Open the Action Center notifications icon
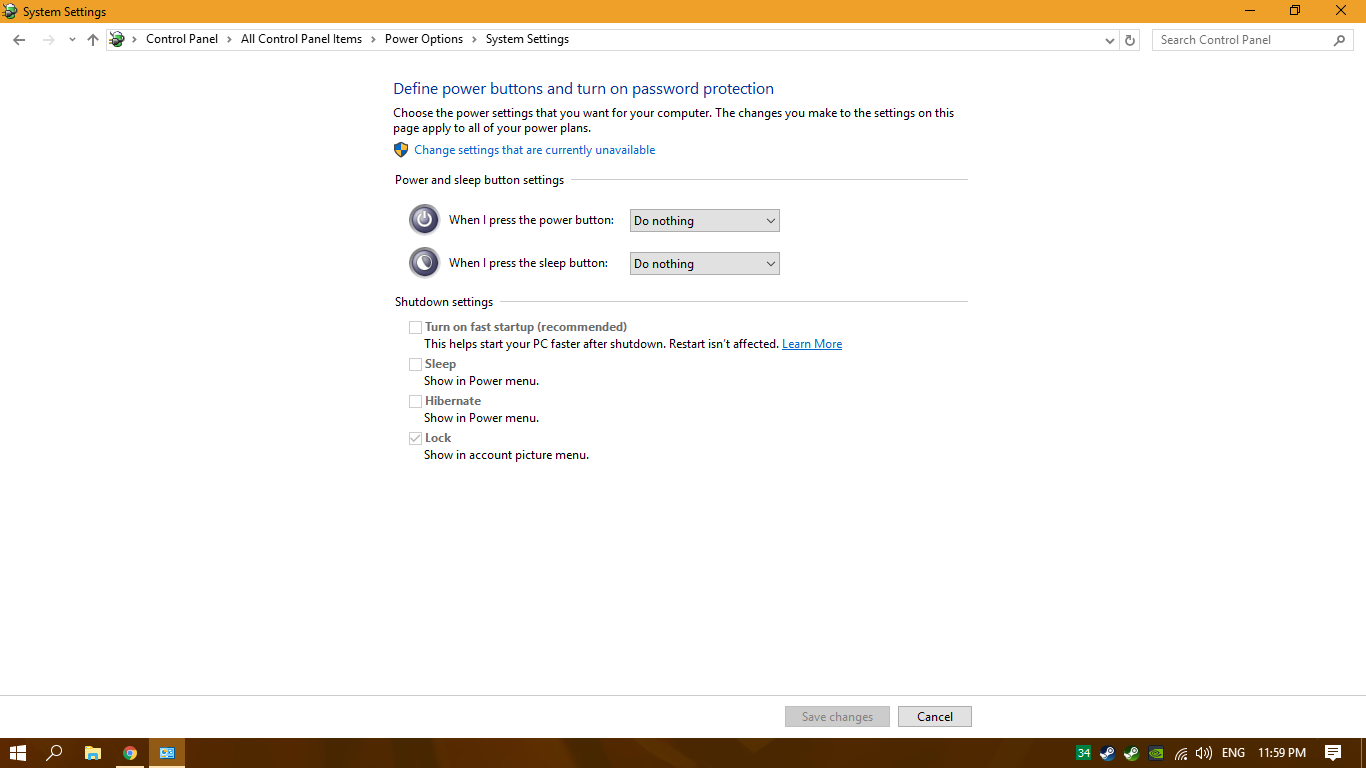 click(x=1332, y=753)
